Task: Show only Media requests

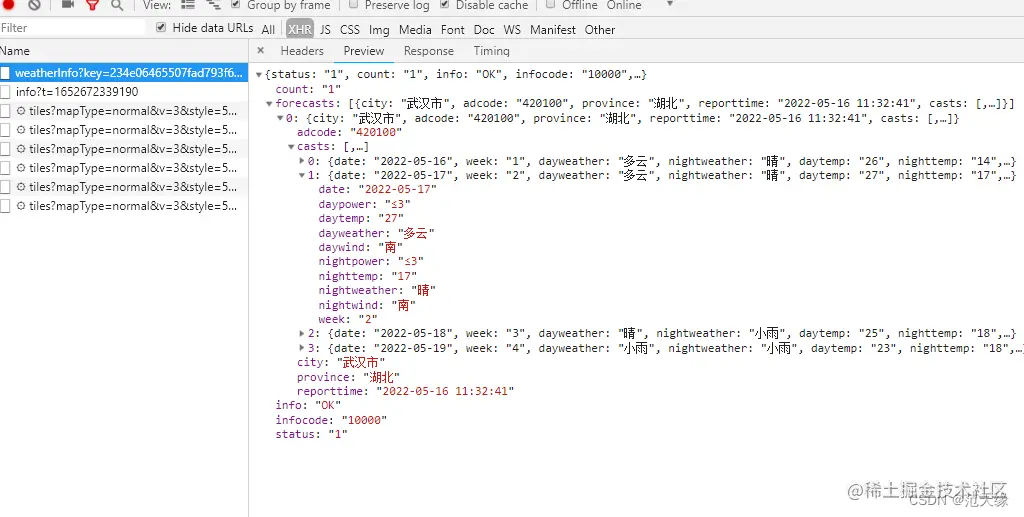Action: pyautogui.click(x=415, y=29)
